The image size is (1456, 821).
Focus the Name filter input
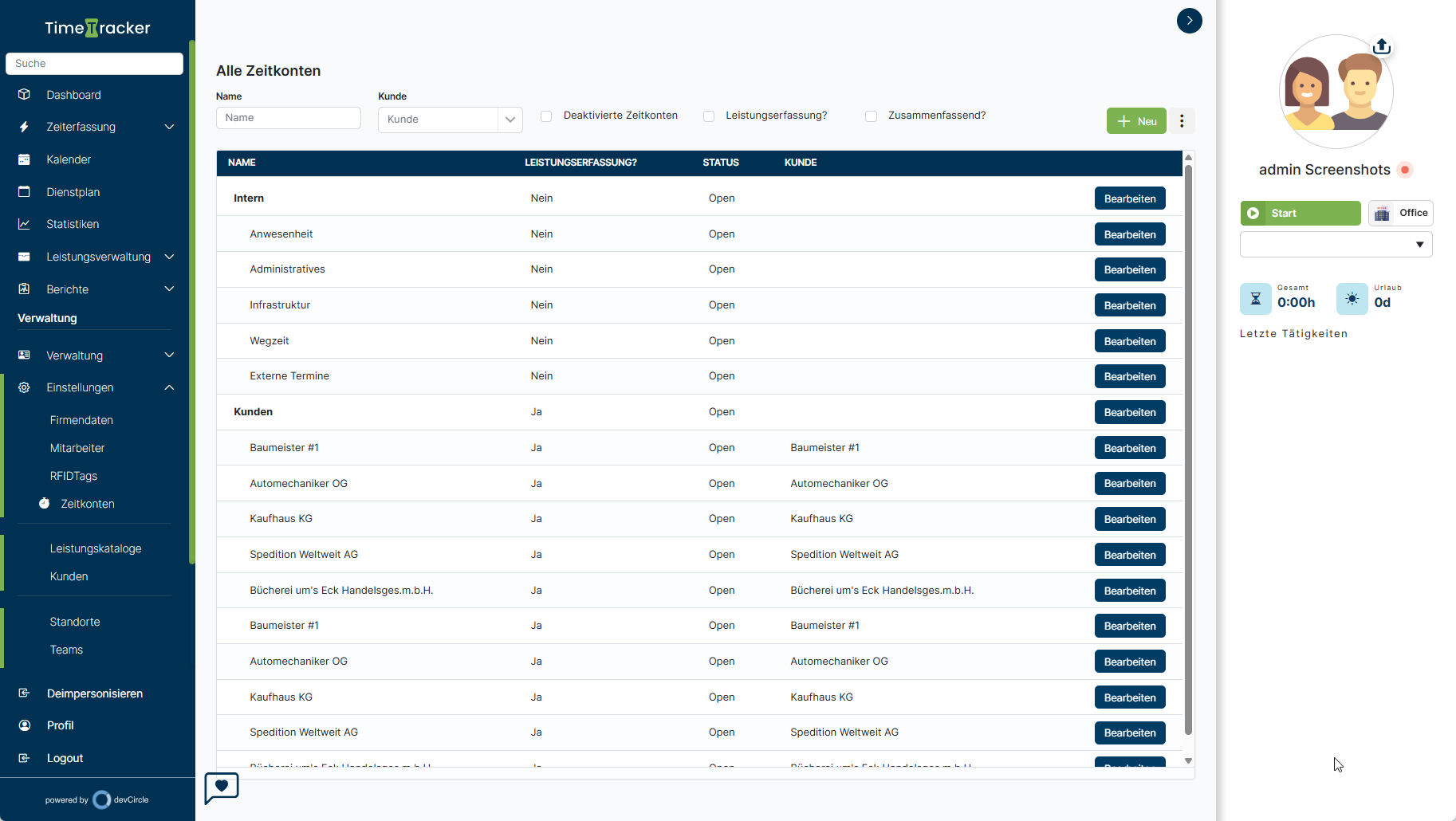289,118
